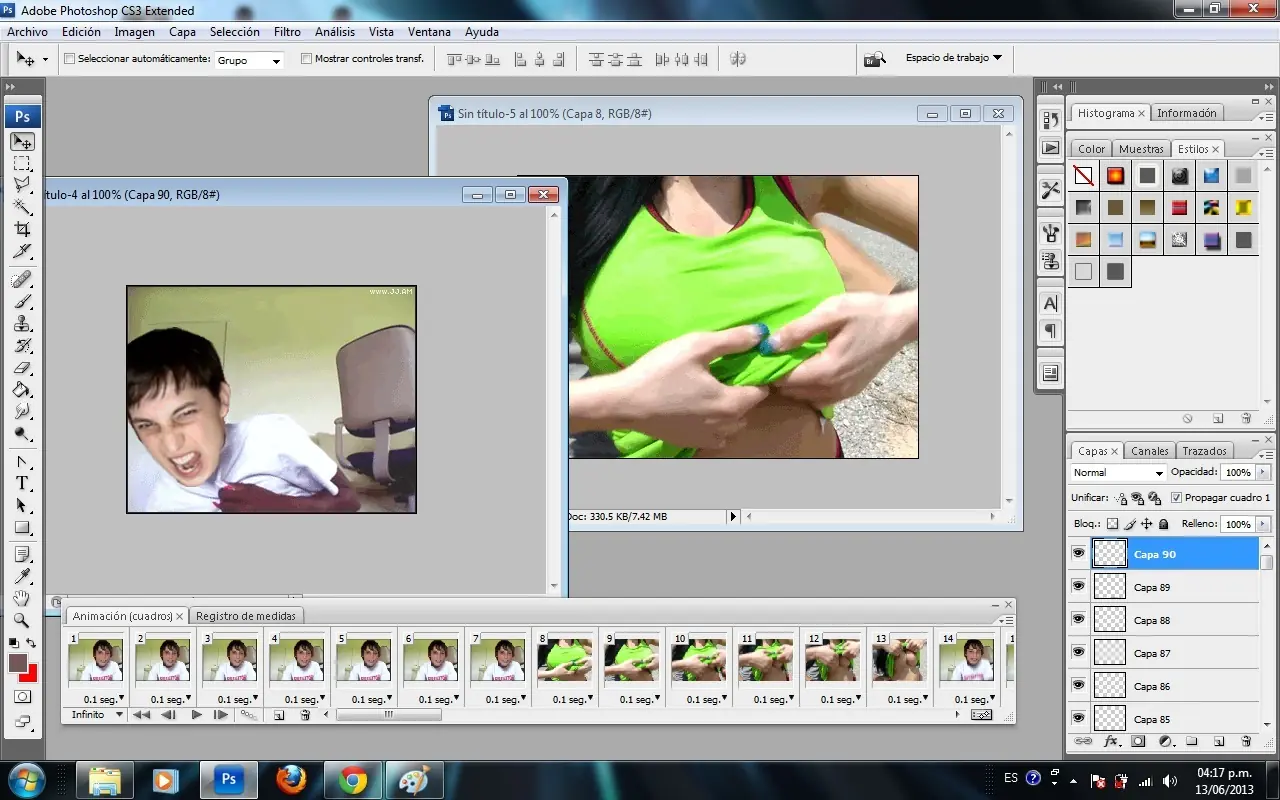
Task: Set the foreground color swatch
Action: [x=17, y=663]
